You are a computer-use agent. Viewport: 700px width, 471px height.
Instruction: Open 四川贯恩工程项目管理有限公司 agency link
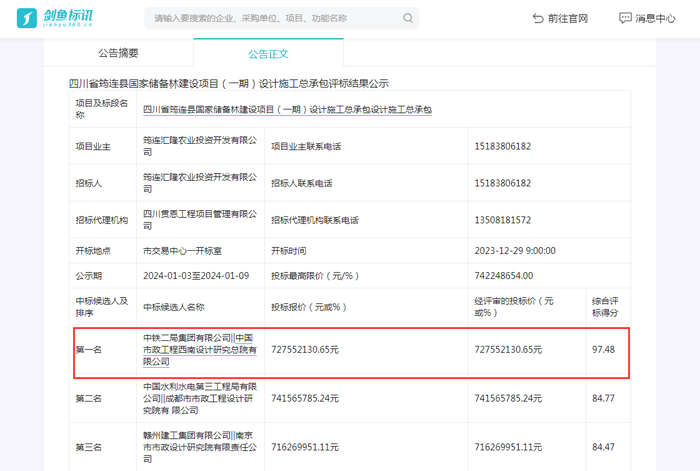[200, 219]
